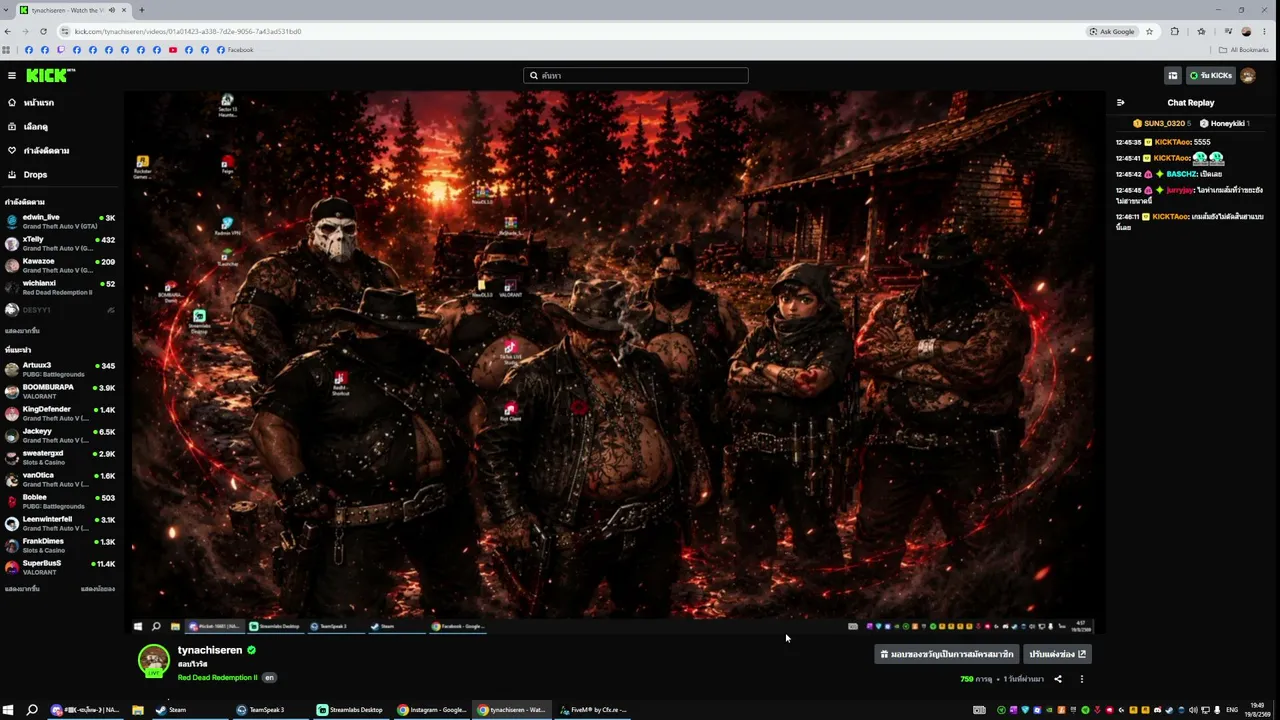The height and width of the screenshot is (720, 1280).
Task: Ask Google about this page
Action: point(1112,31)
